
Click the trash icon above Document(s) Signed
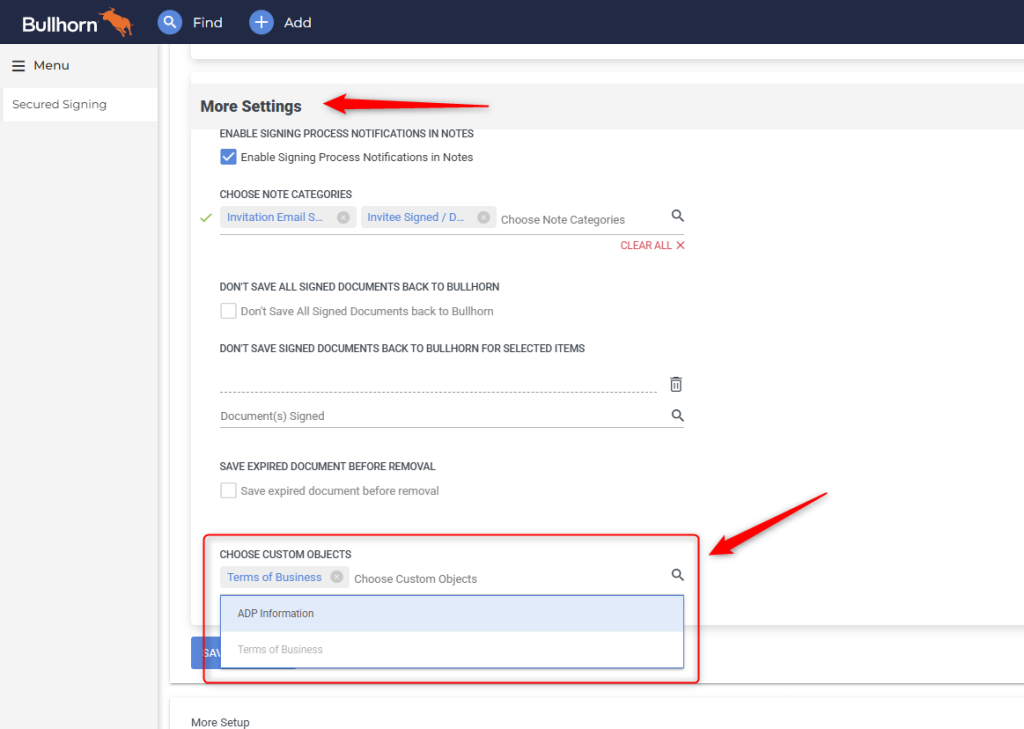point(676,383)
